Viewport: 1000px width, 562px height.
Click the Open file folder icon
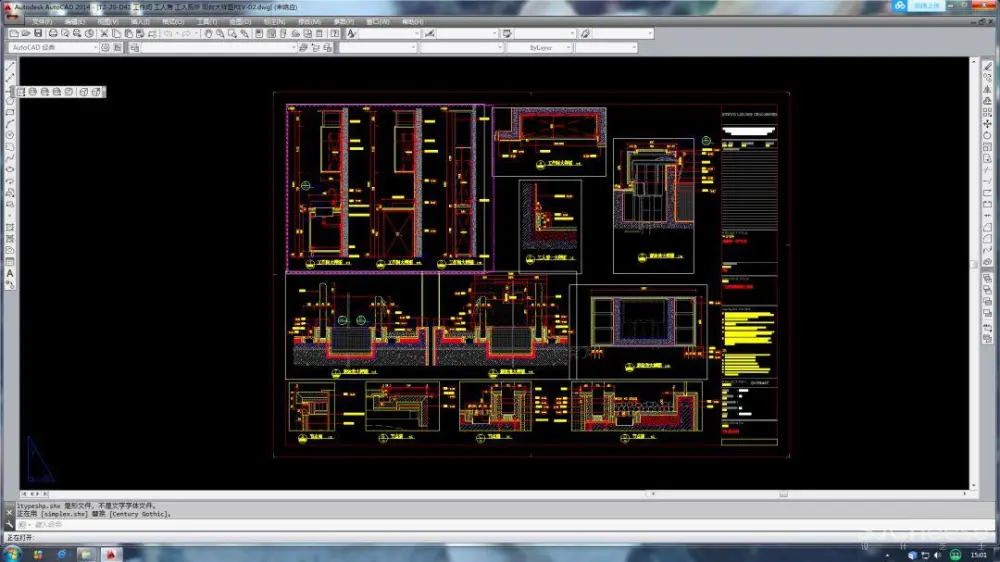tap(26, 33)
